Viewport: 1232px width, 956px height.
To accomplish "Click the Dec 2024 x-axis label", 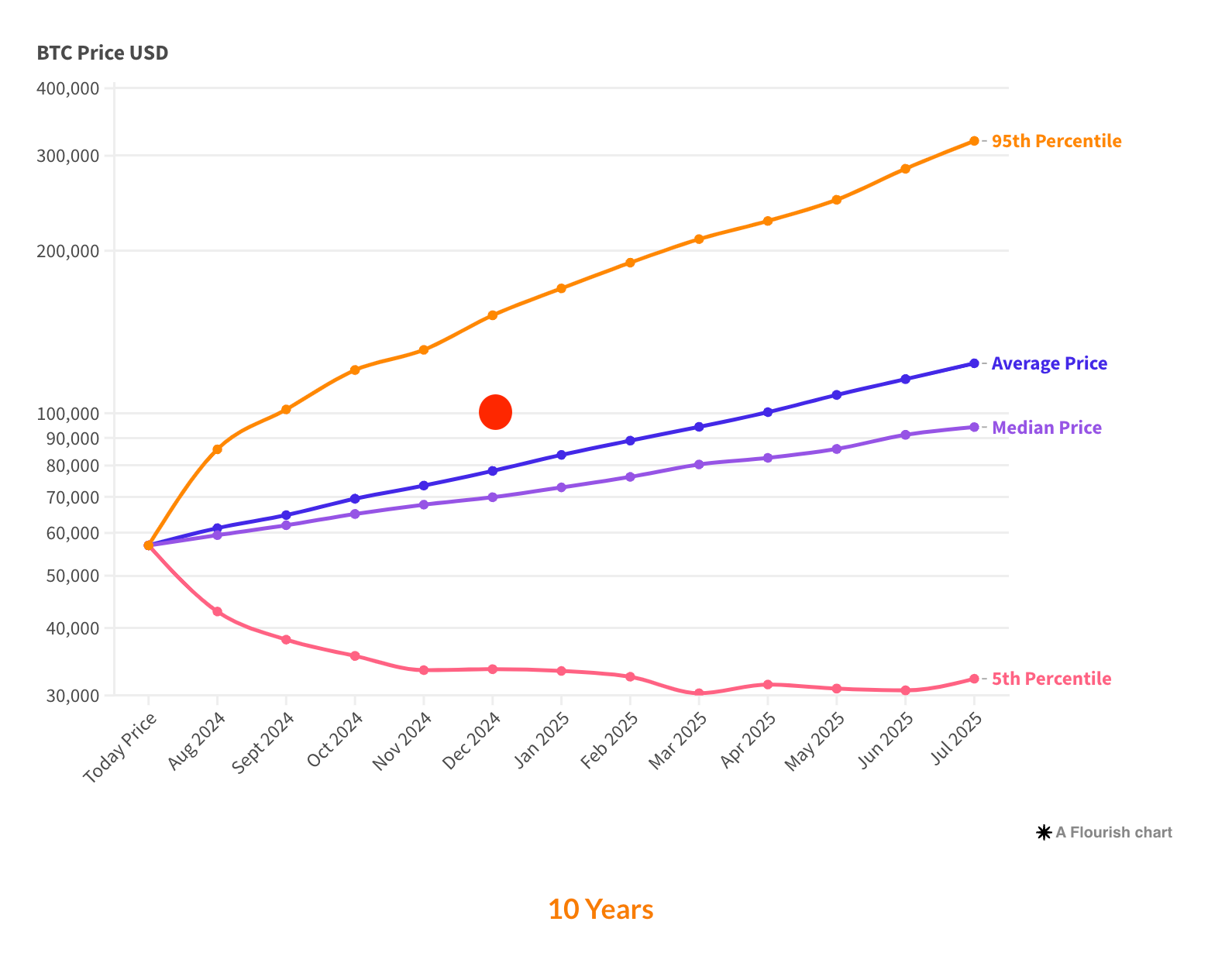I will pos(473,741).
